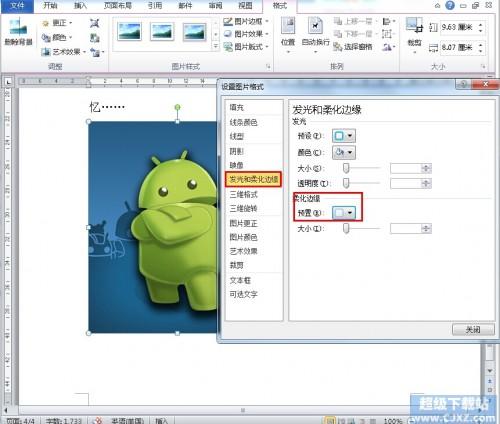Minimize the ribbon with caret icon
The width and height of the screenshot is (500, 424).
[x=438, y=6]
